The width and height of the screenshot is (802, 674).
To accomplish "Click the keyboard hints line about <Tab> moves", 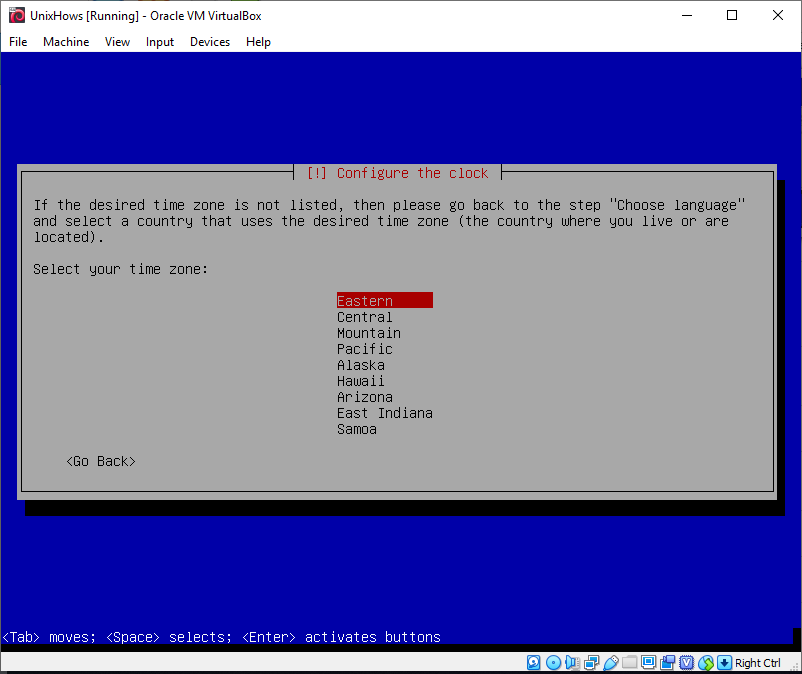I will (221, 637).
